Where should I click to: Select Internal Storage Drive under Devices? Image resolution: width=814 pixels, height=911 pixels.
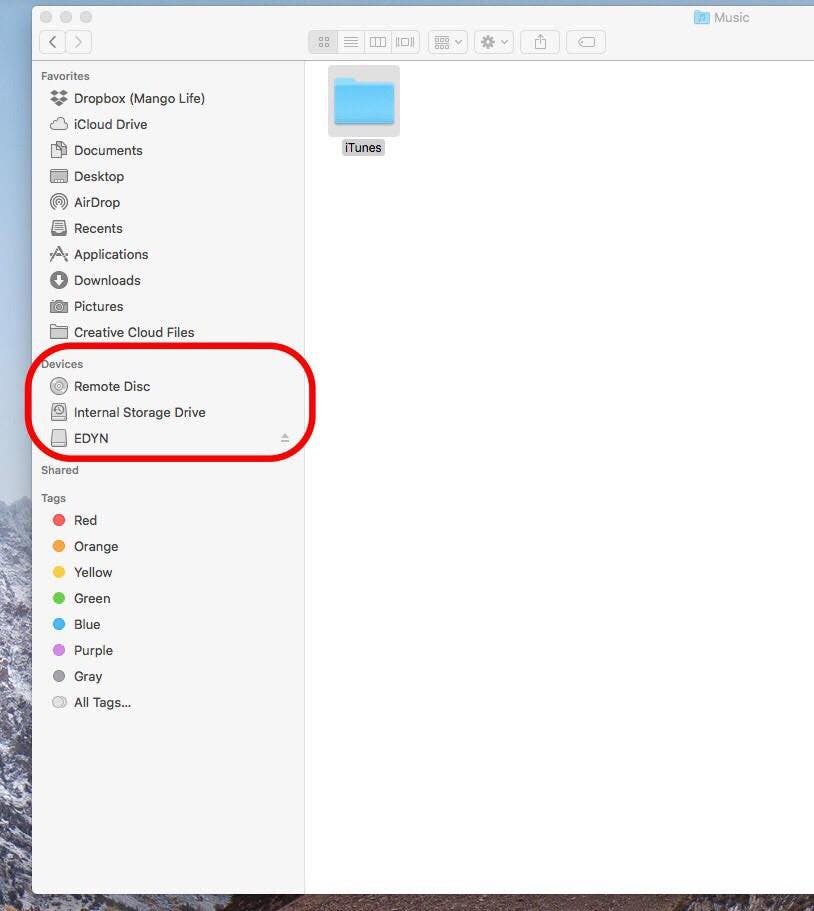point(140,412)
